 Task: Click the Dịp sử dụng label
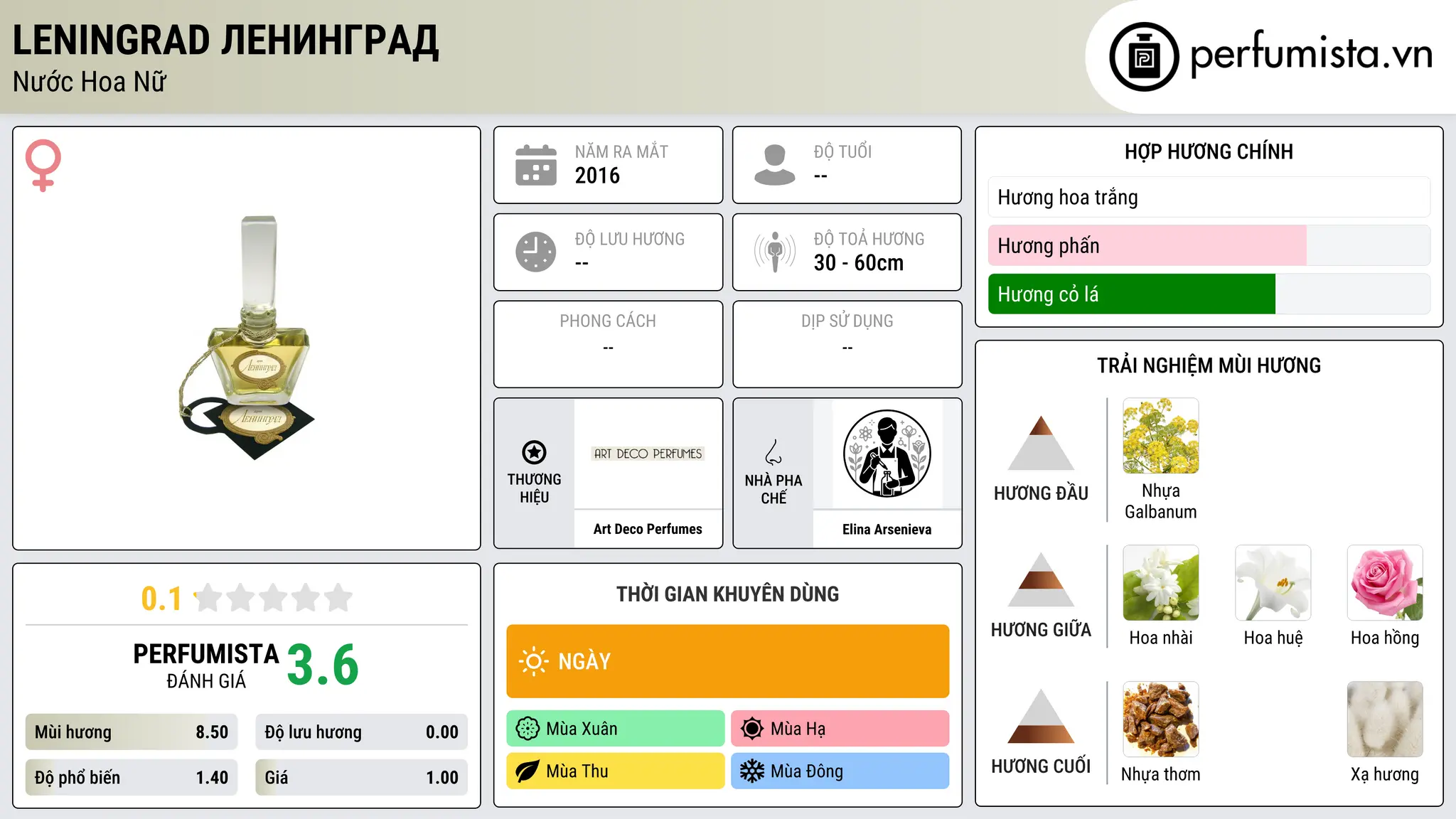coord(847,321)
